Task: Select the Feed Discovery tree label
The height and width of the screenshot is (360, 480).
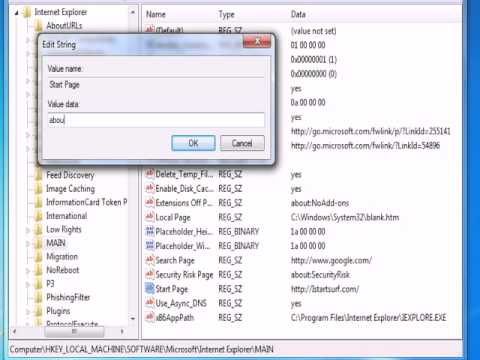Action: 70,175
